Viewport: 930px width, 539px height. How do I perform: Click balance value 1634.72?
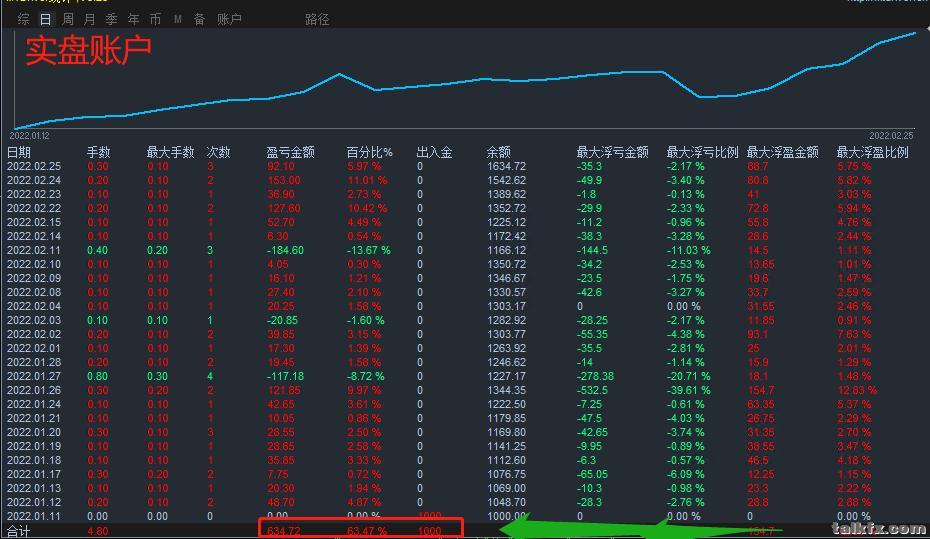[x=507, y=166]
